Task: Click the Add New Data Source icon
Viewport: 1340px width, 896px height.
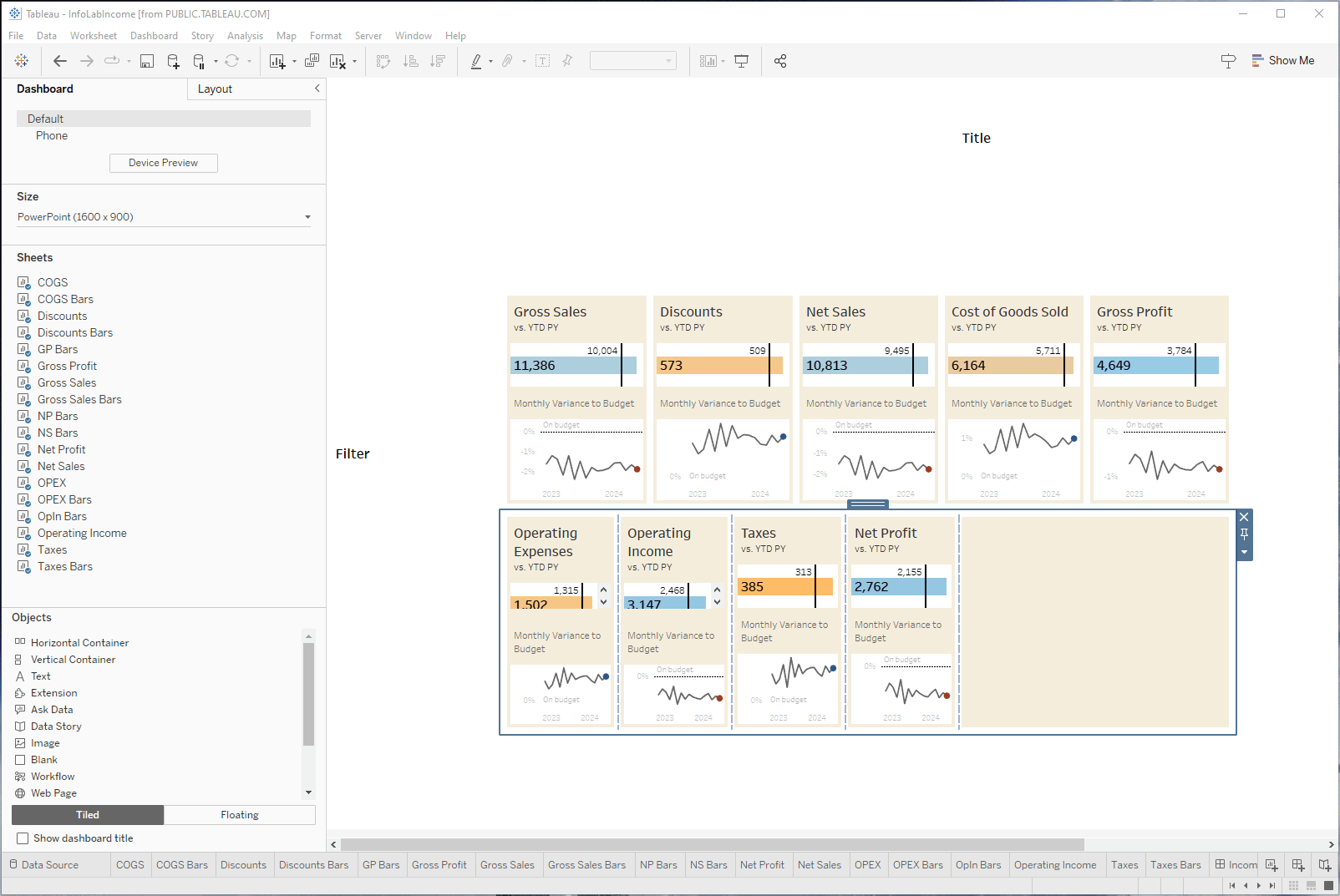Action: coord(173,61)
